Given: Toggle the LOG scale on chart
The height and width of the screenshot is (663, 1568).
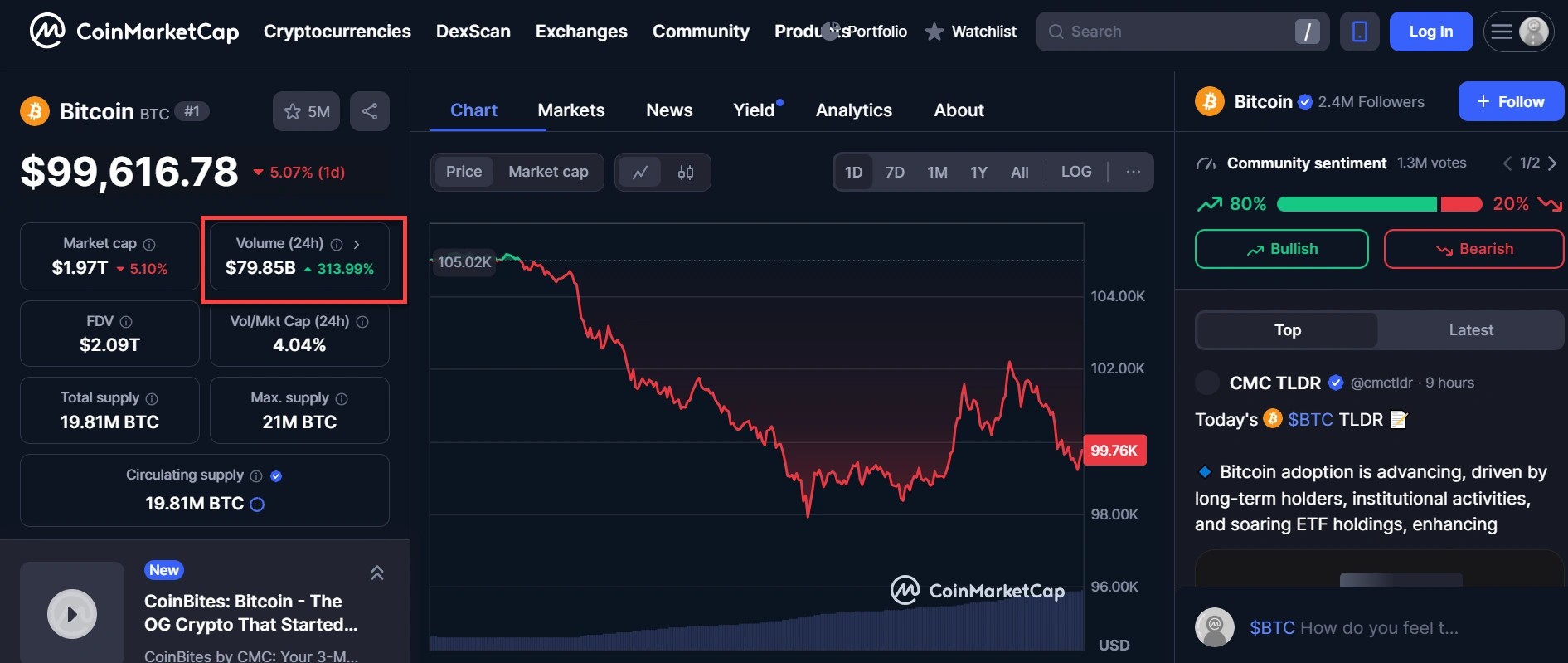Looking at the screenshot, I should 1076,172.
